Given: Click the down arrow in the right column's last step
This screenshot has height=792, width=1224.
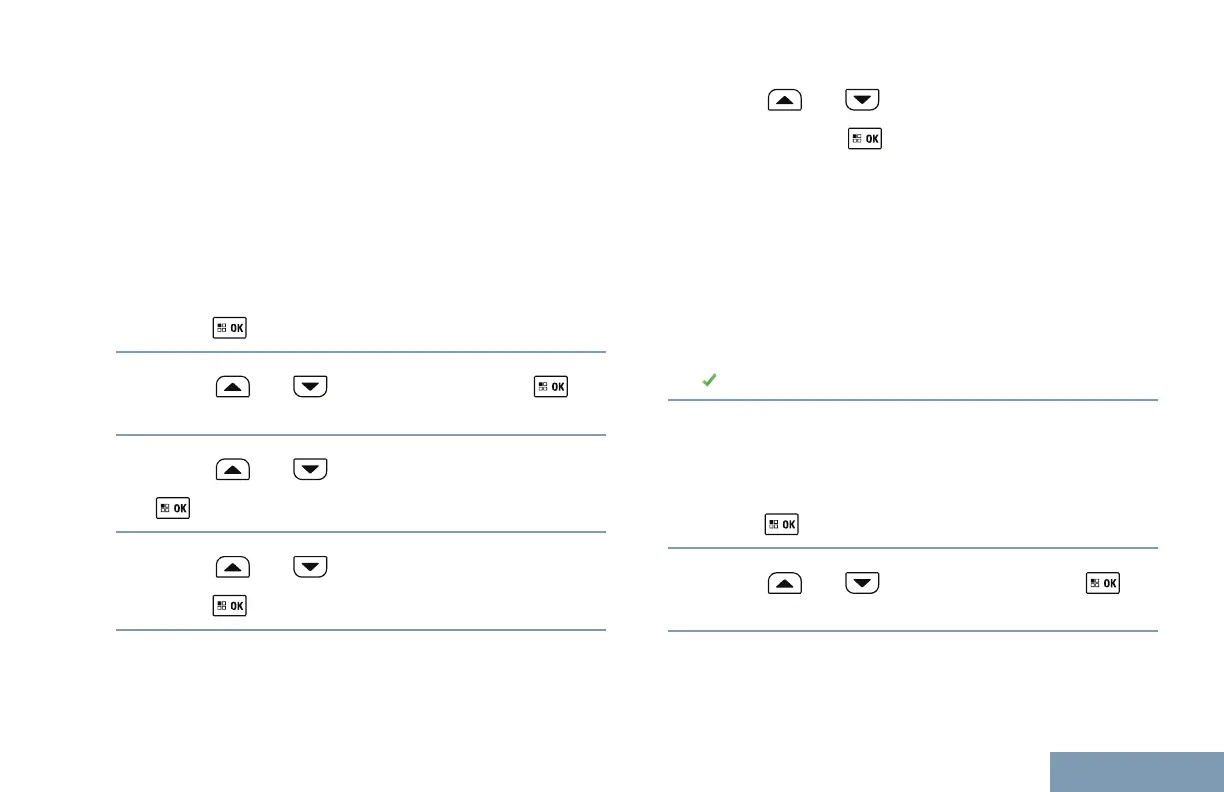Looking at the screenshot, I should pos(862,582).
